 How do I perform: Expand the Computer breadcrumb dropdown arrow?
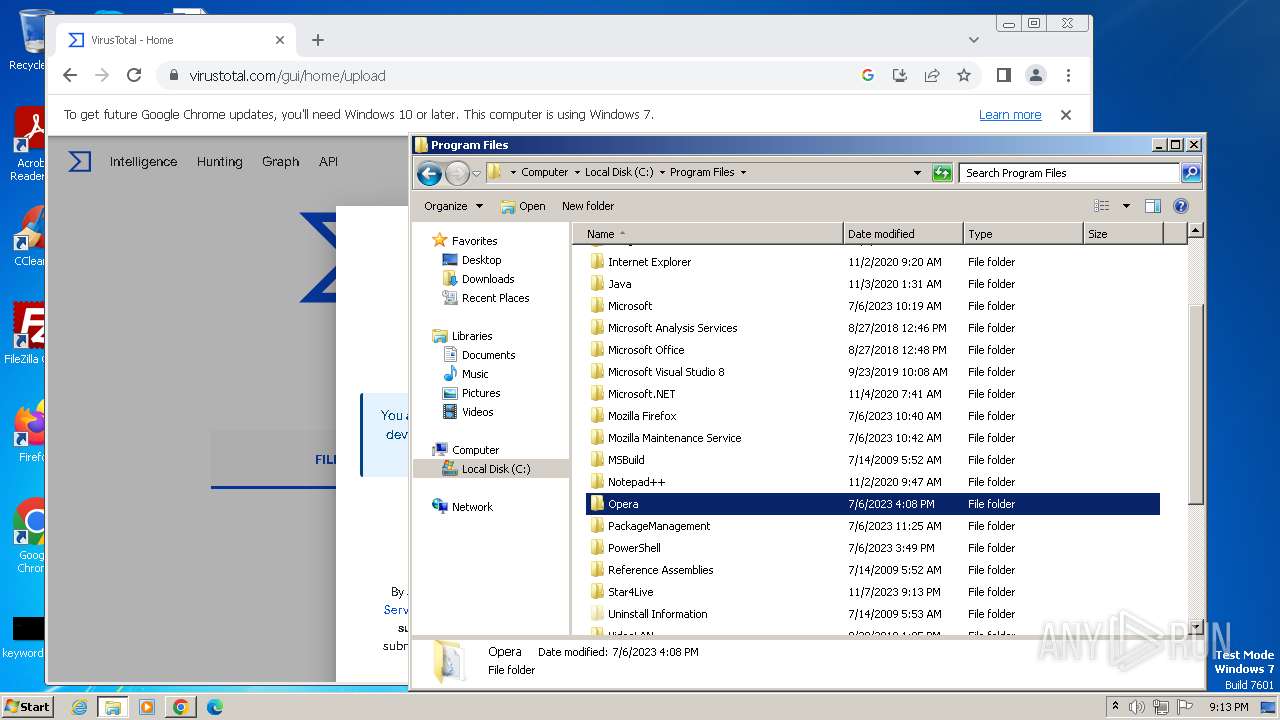577,172
